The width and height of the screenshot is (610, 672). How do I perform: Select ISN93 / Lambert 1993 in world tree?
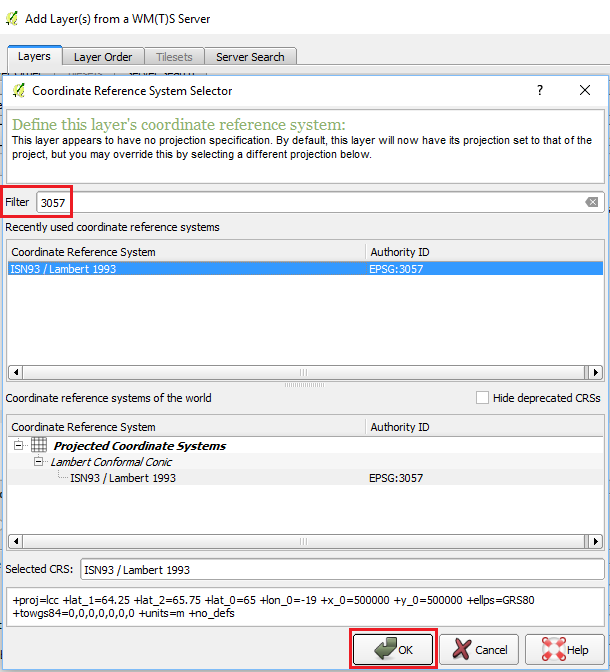pos(122,478)
